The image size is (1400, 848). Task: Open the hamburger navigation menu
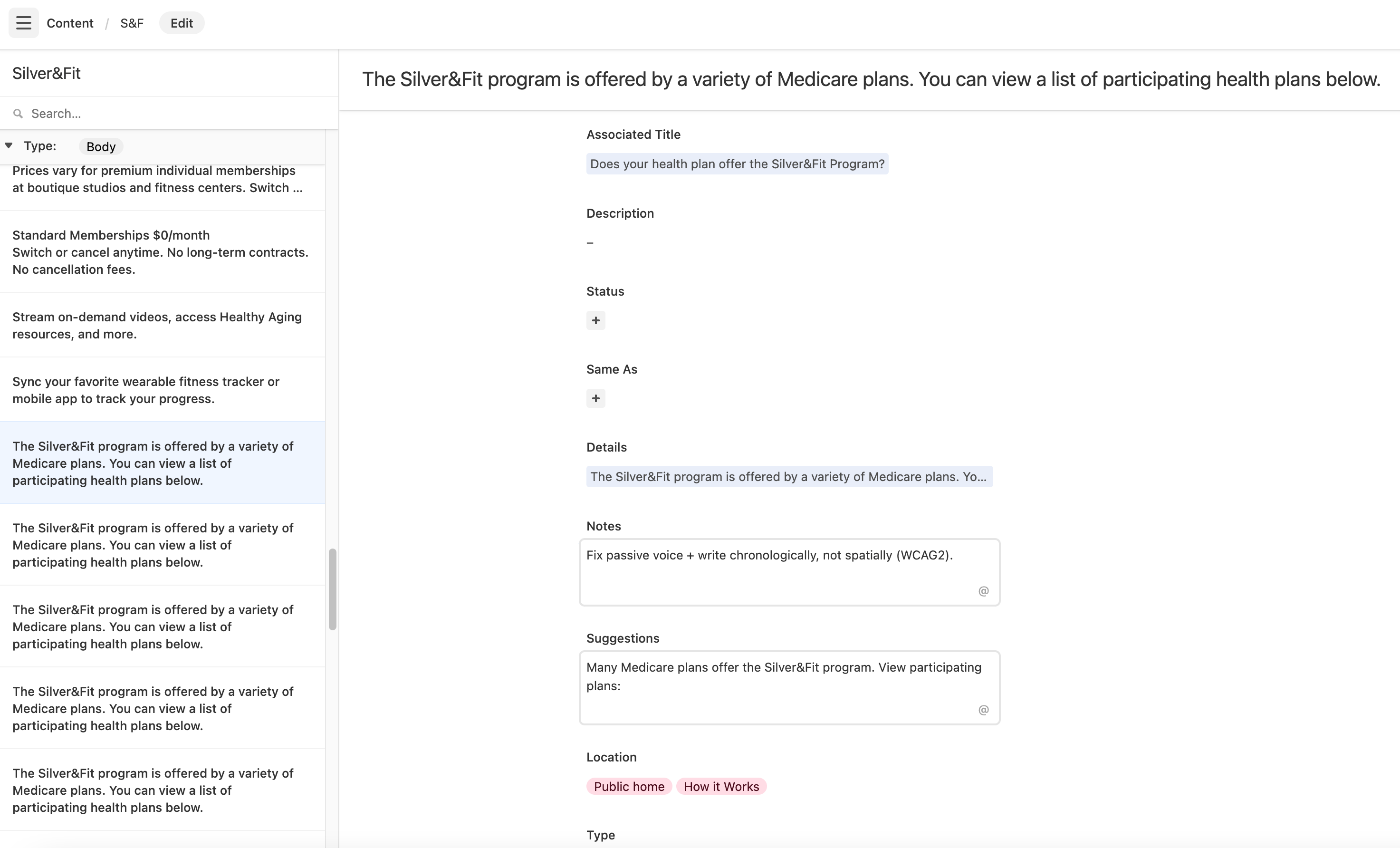[23, 23]
